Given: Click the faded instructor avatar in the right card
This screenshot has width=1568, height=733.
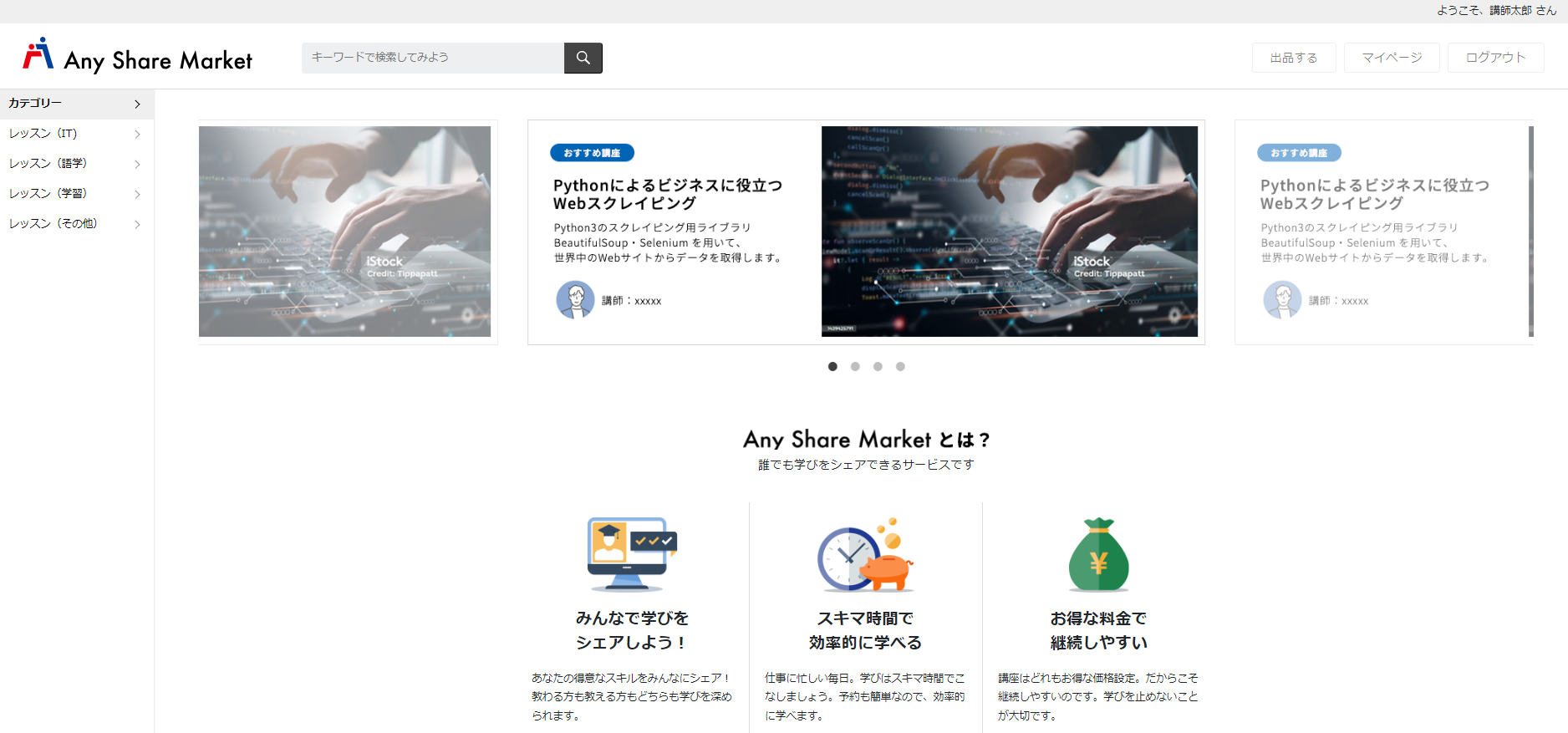Looking at the screenshot, I should (x=1282, y=300).
